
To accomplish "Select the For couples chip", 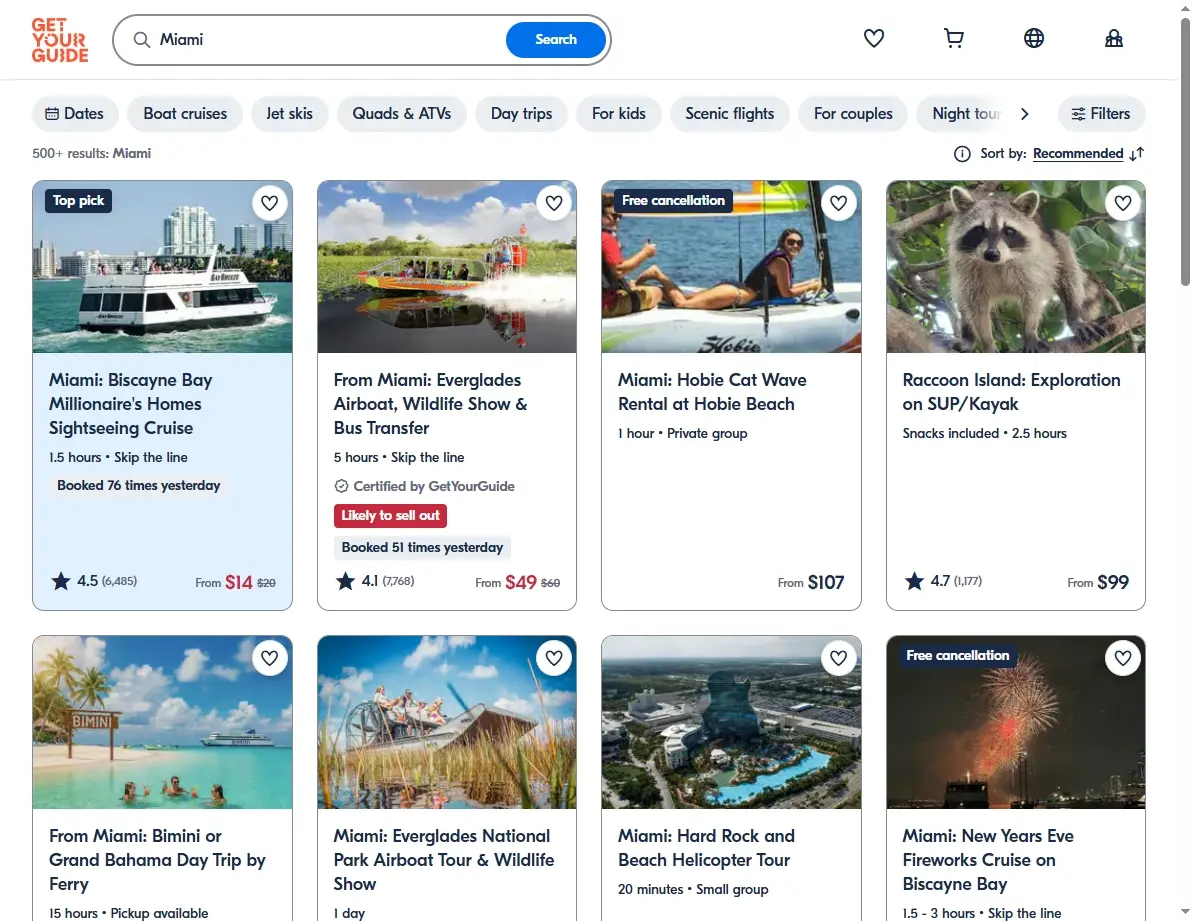I will 853,114.
